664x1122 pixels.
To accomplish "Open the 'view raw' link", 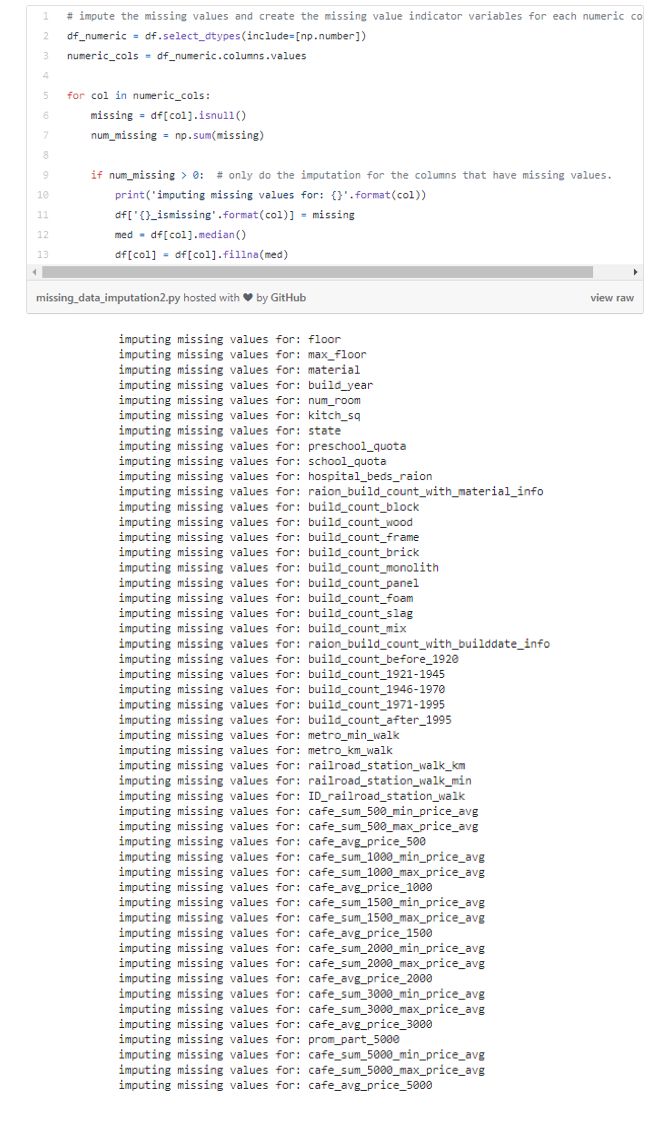I will 612,298.
